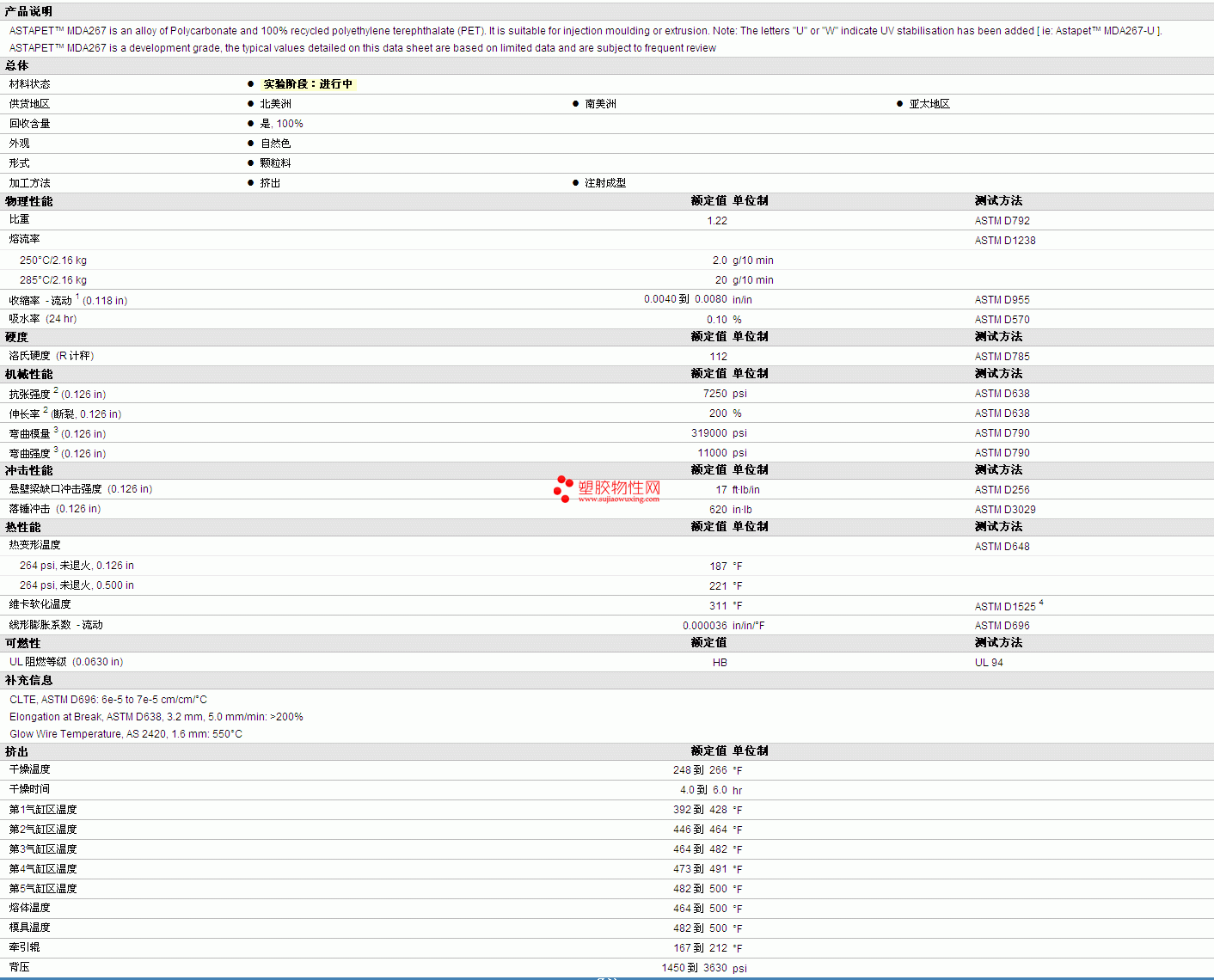Screen dimensions: 1214x980
Task: Click the Rockwell hardness value 112
Action: pyautogui.click(x=719, y=357)
